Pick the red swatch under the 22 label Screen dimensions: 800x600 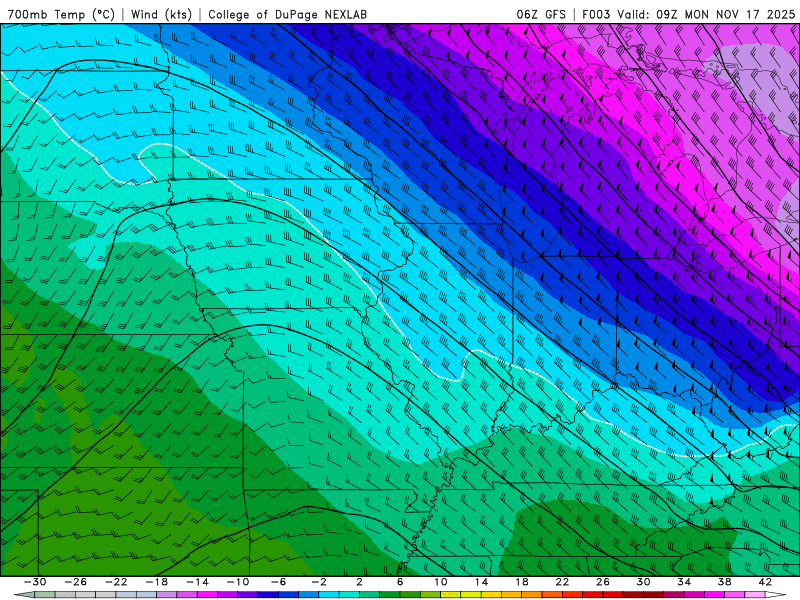572,595
